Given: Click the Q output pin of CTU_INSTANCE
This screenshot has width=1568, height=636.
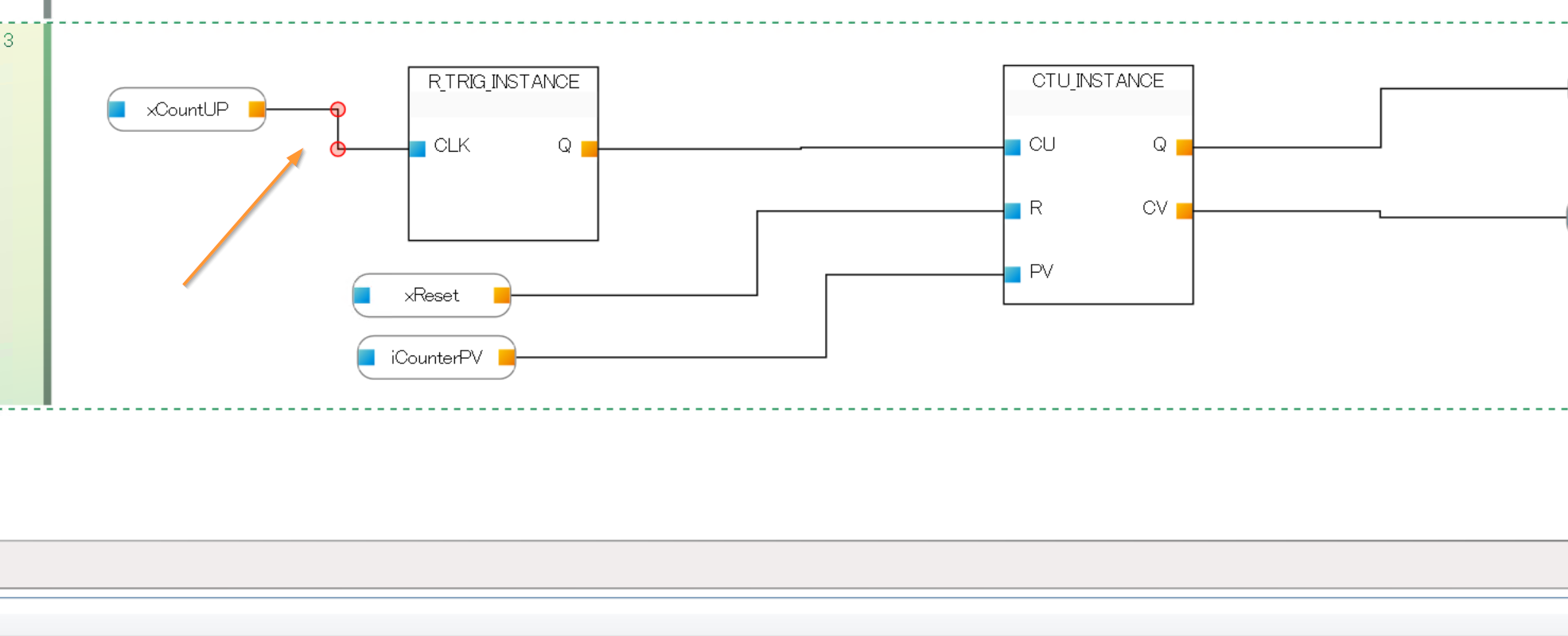Looking at the screenshot, I should 1184,147.
